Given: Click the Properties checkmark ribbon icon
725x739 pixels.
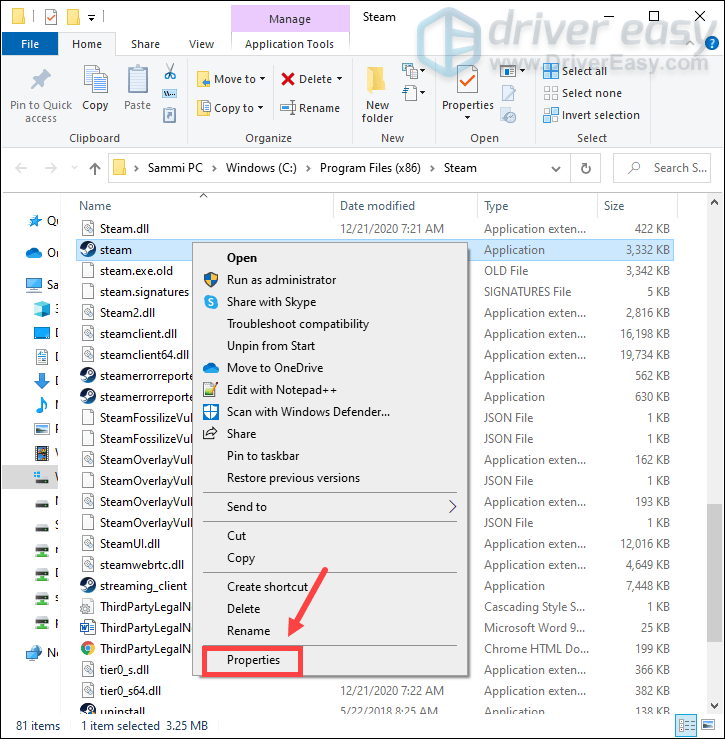Looking at the screenshot, I should pos(467,80).
